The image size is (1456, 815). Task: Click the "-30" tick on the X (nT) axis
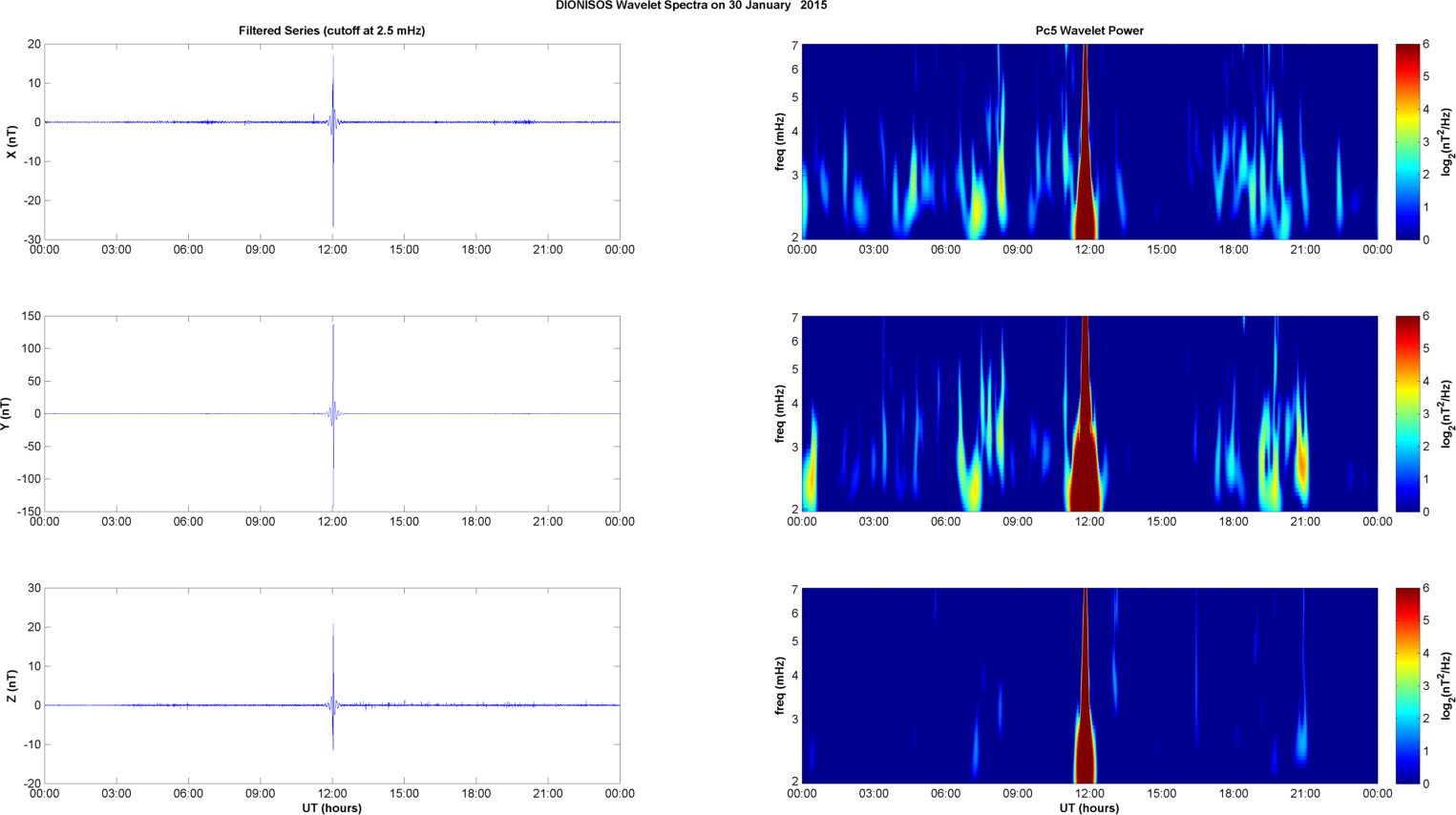32,240
